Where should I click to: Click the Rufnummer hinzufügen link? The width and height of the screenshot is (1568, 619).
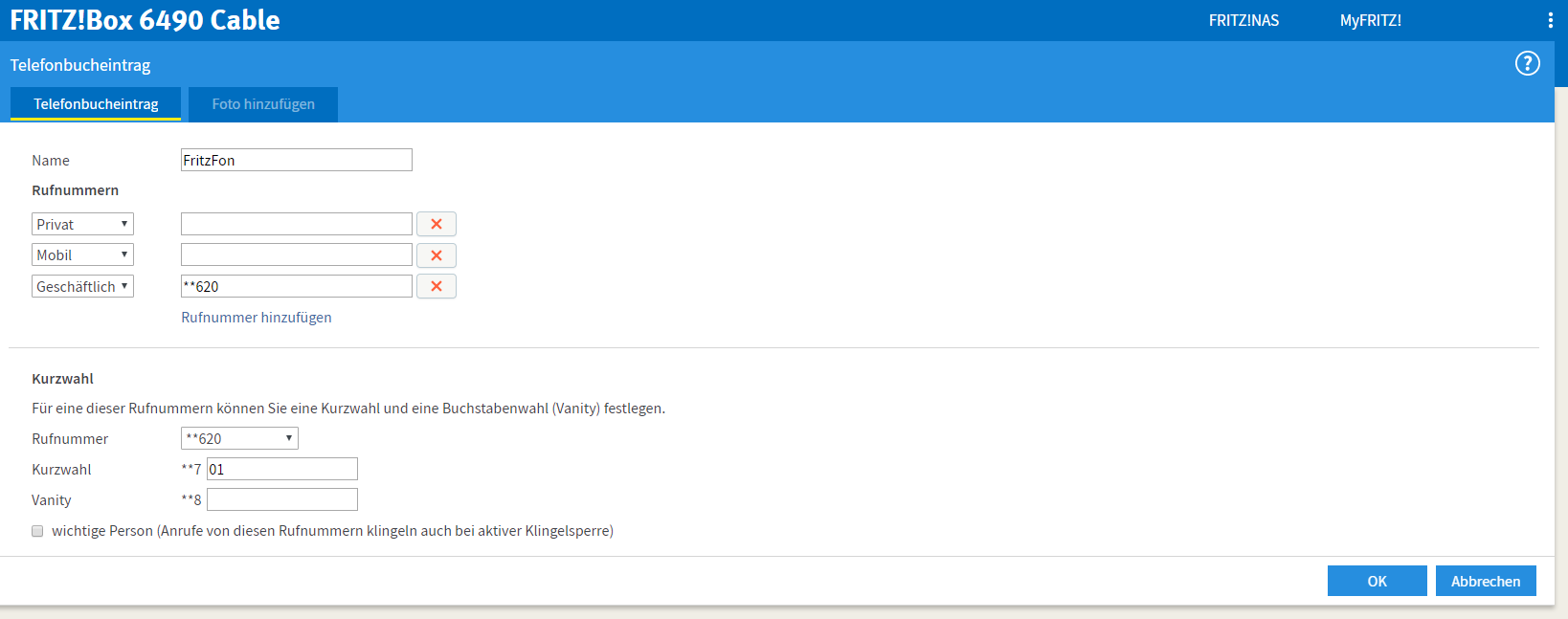point(257,318)
